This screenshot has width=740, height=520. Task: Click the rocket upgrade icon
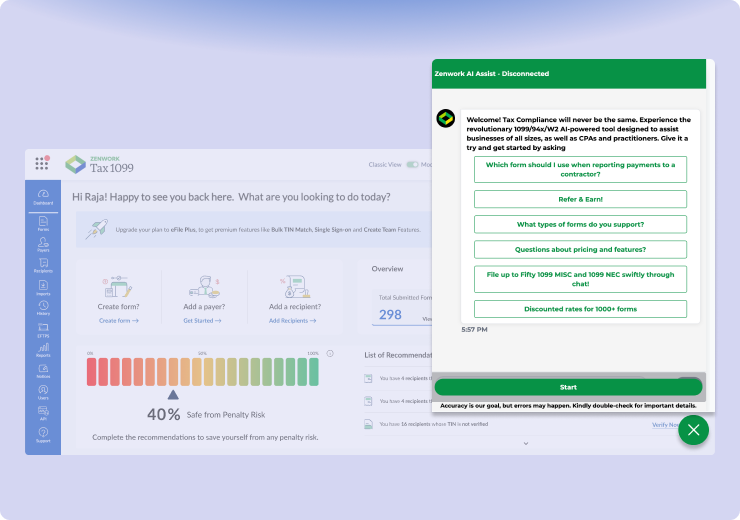coord(97,229)
